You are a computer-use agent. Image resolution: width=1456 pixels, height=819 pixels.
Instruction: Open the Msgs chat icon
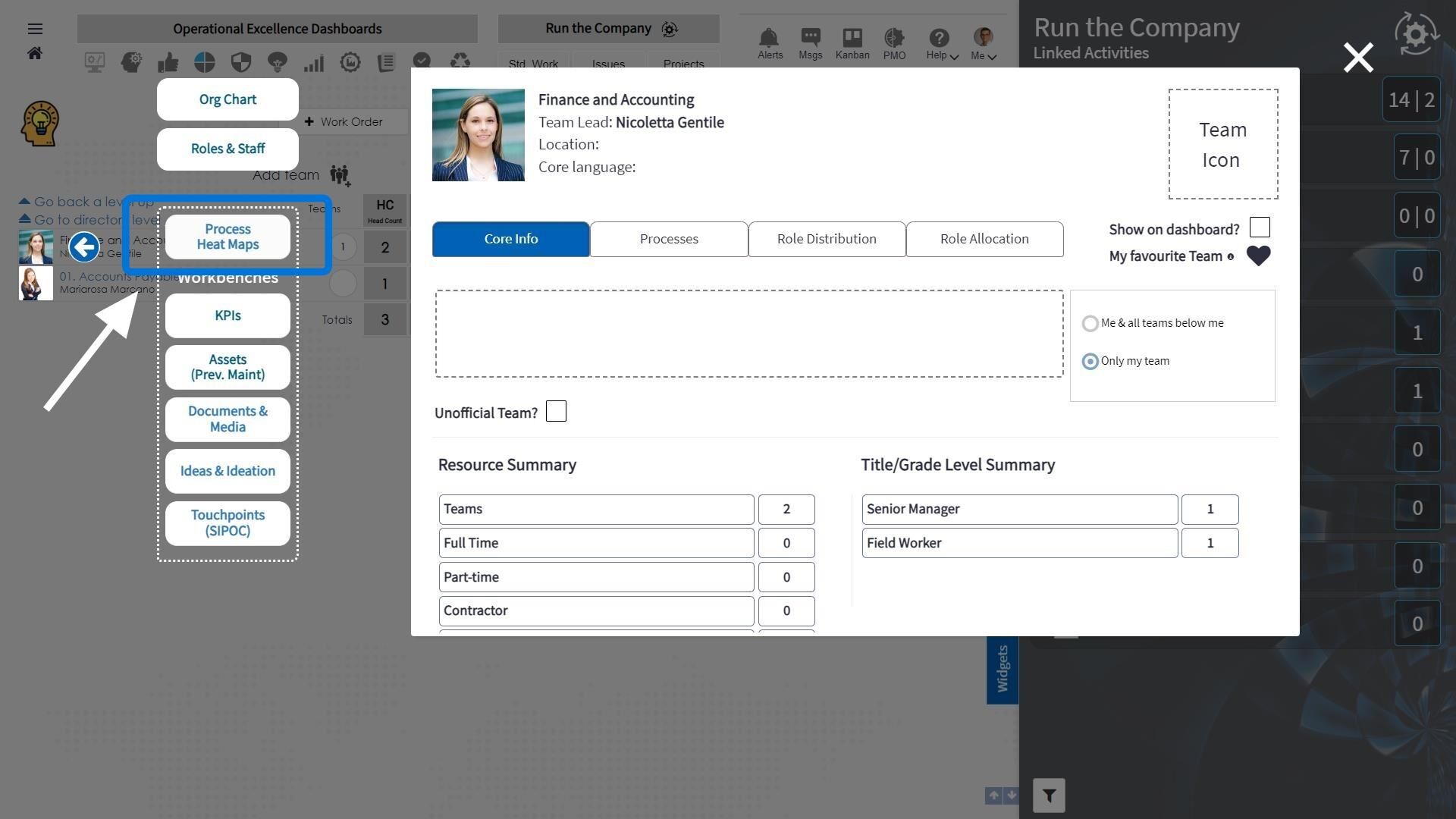810,37
